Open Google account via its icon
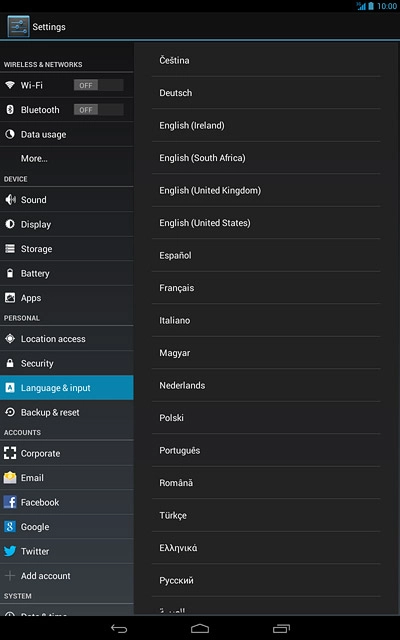Screen dimensions: 400x640 tap(10, 527)
